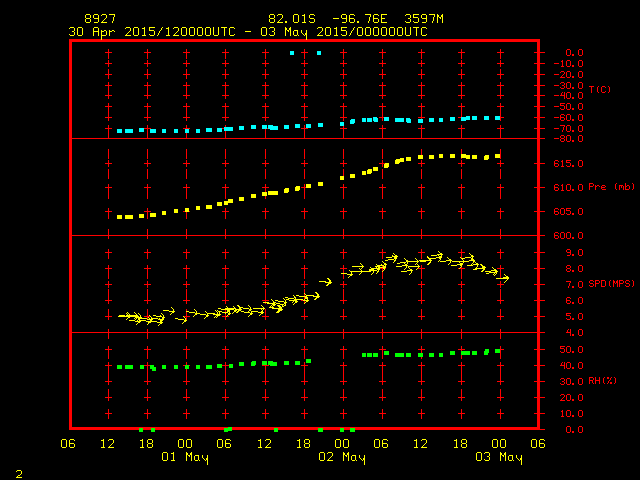
Task: Click the "30.0" humidity tick value
Action: coord(571,382)
